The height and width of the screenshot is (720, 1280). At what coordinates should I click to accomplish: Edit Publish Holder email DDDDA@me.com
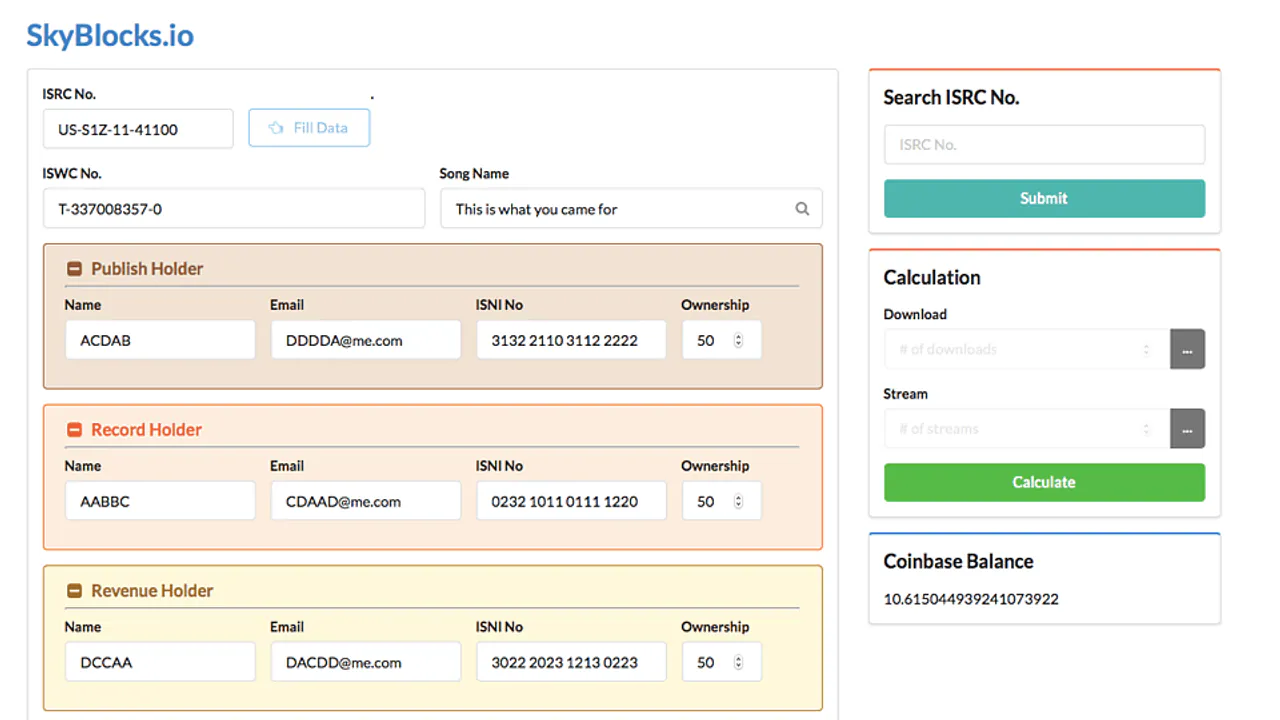366,340
